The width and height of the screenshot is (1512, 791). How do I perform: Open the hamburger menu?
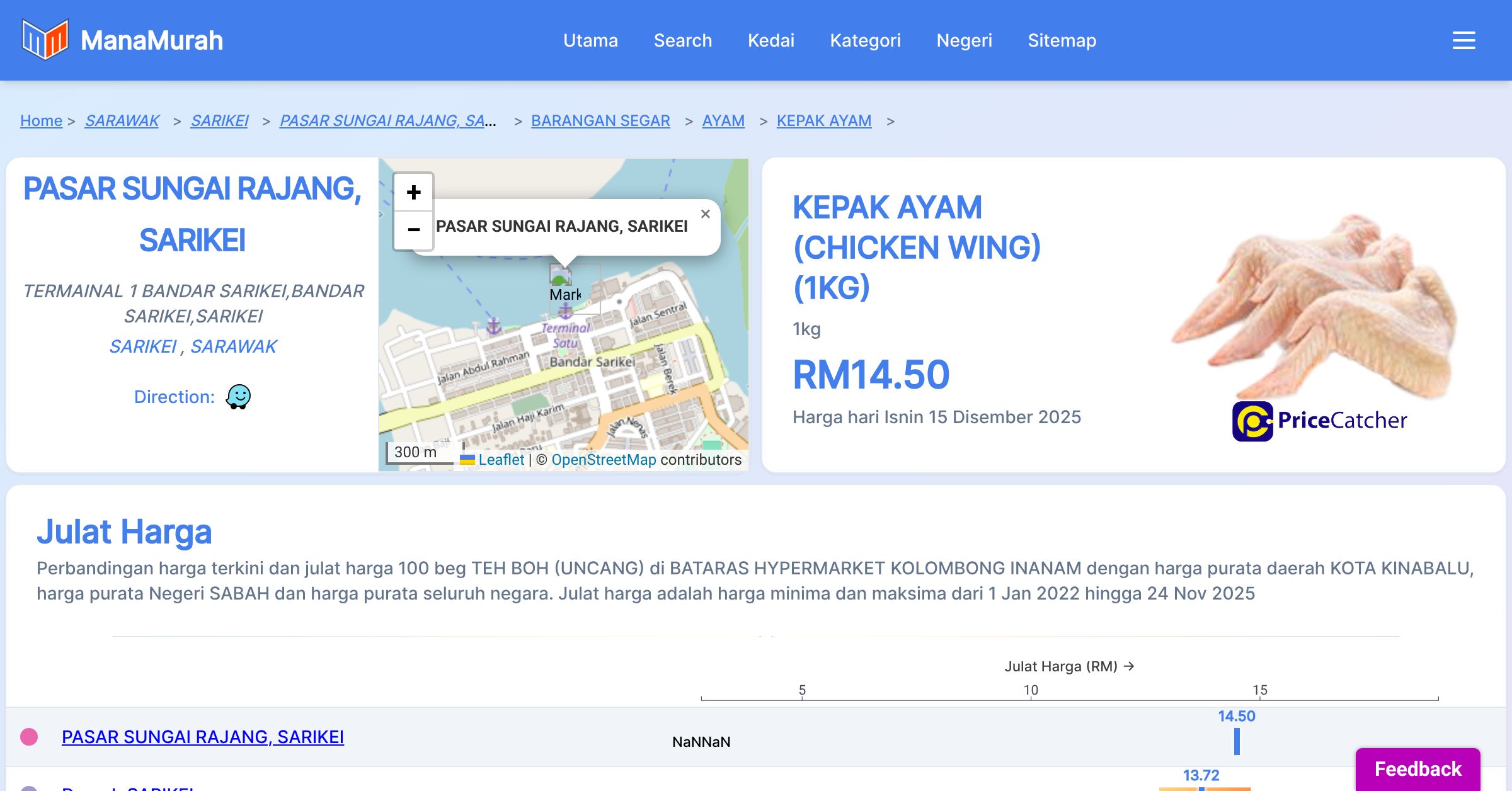[1463, 40]
